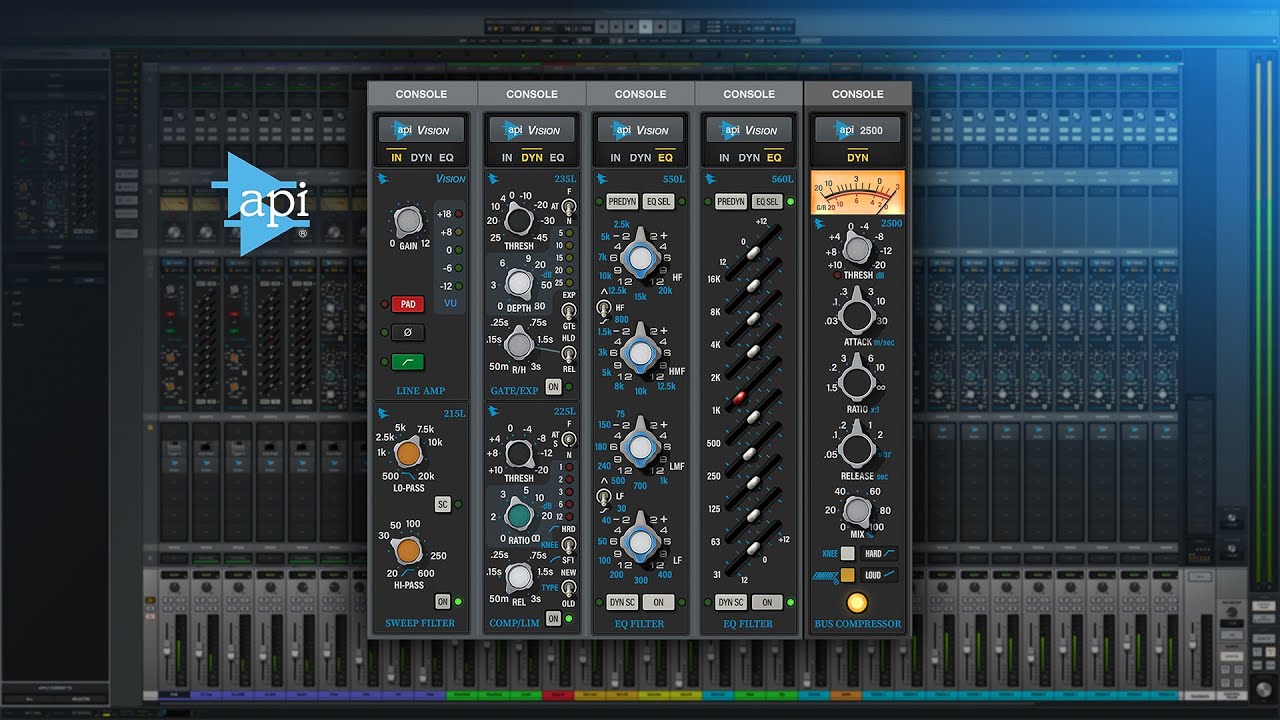Image resolution: width=1280 pixels, height=720 pixels.
Task: Click the ON button on the 560L strip
Action: point(767,602)
